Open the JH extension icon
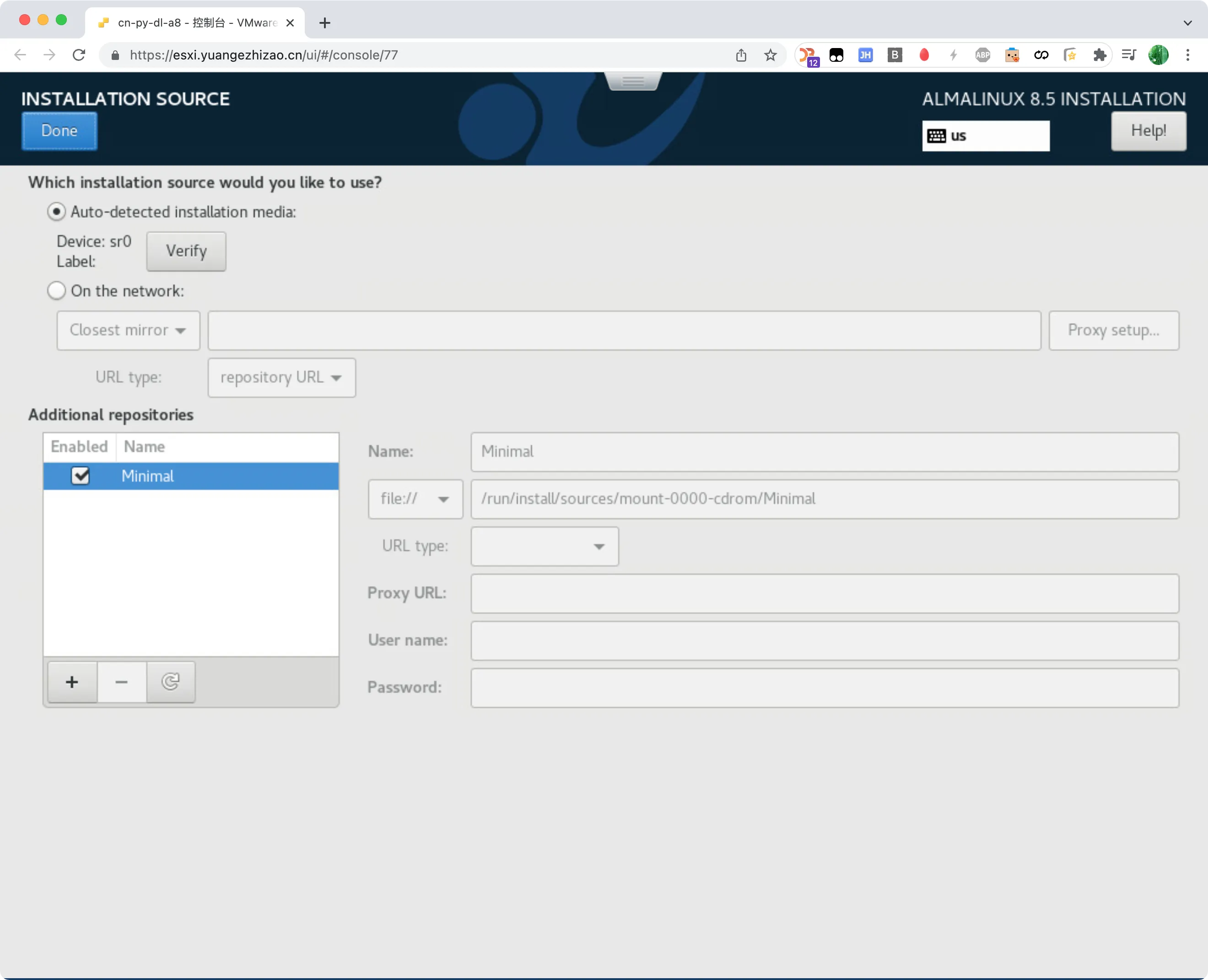Screen dimensions: 1208x980 pyautogui.click(x=865, y=55)
